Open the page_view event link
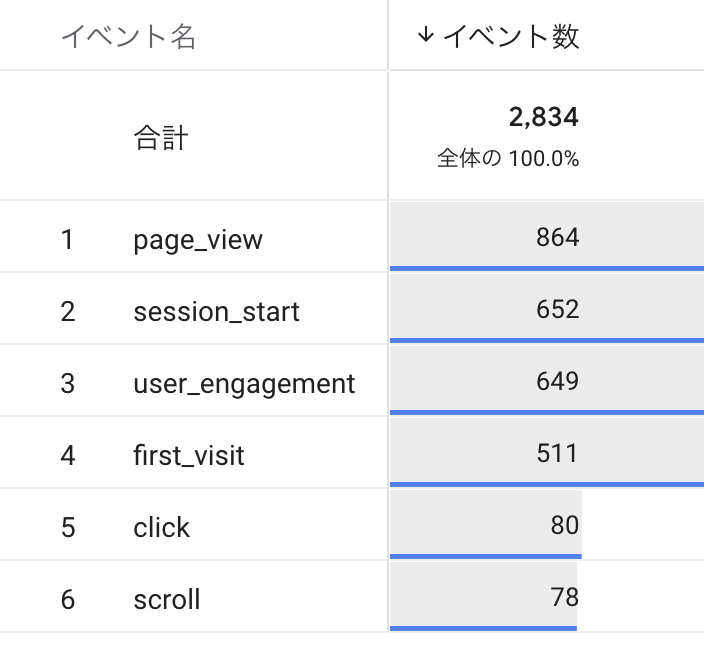The image size is (704, 668). click(198, 240)
